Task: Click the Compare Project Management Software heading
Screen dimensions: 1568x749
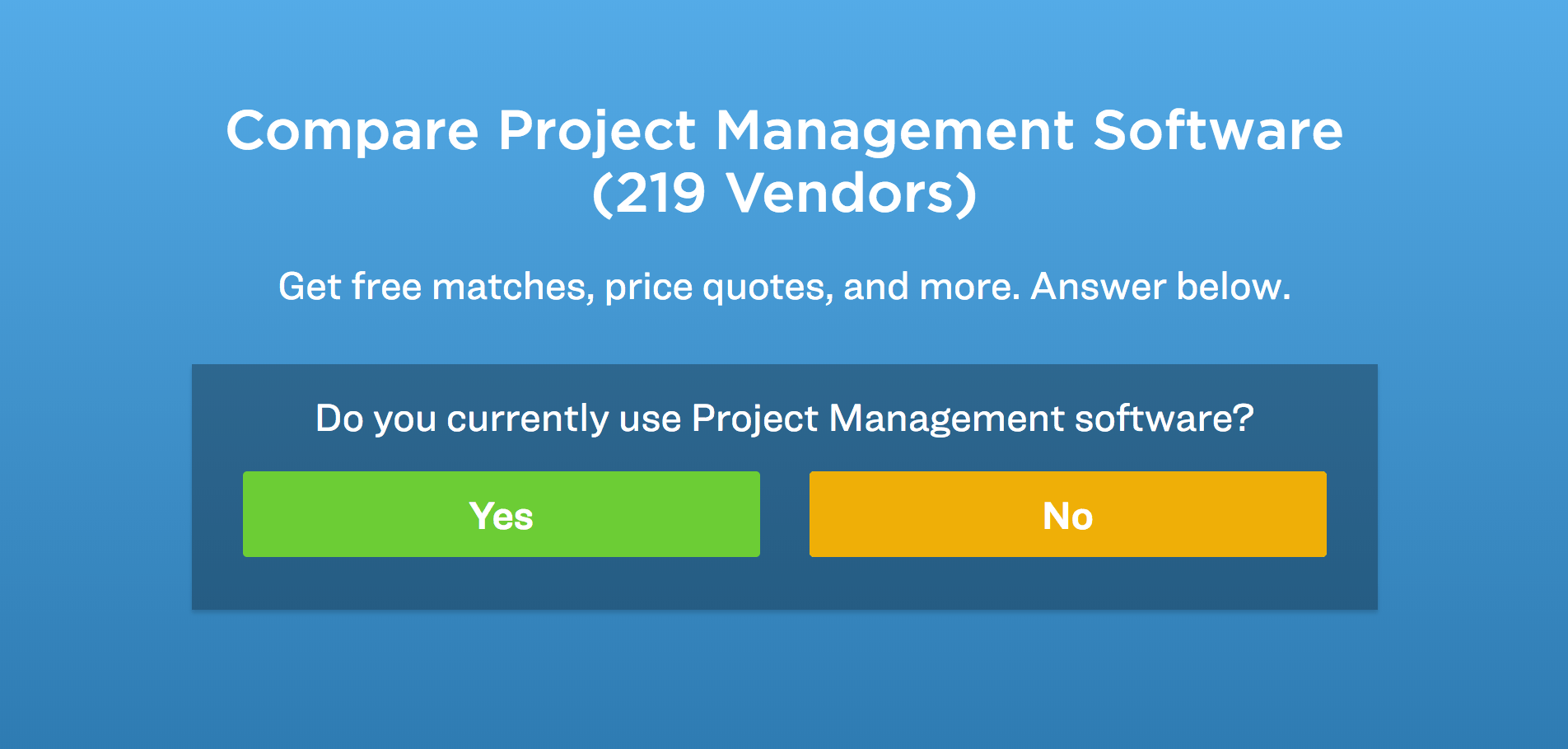Action: point(784,130)
